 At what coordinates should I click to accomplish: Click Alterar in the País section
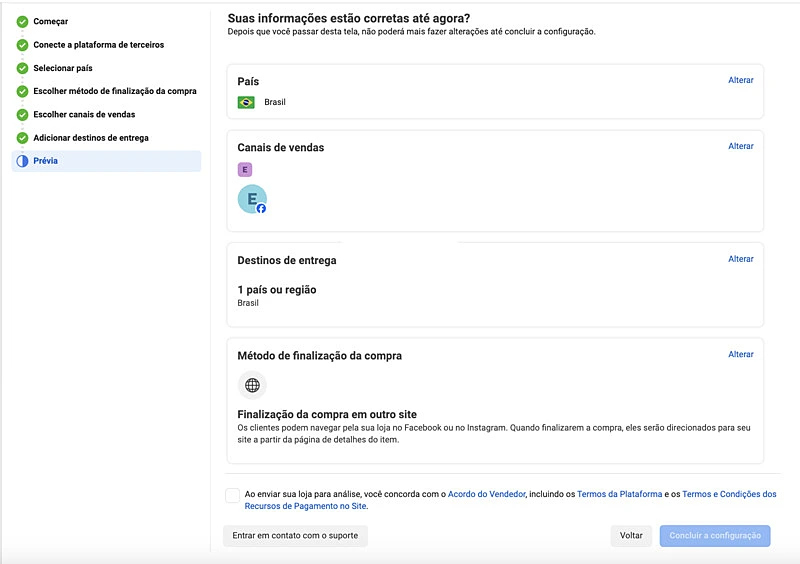coord(740,80)
